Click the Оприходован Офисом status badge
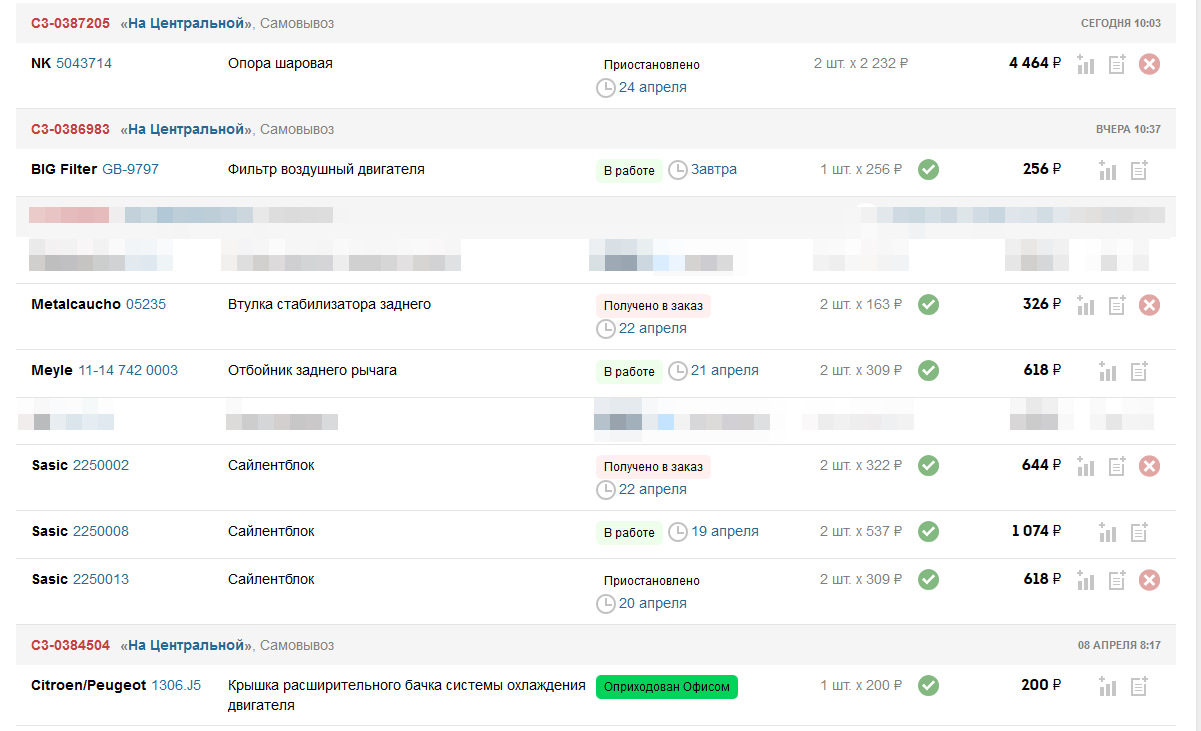The height and width of the screenshot is (731, 1201). tap(667, 687)
